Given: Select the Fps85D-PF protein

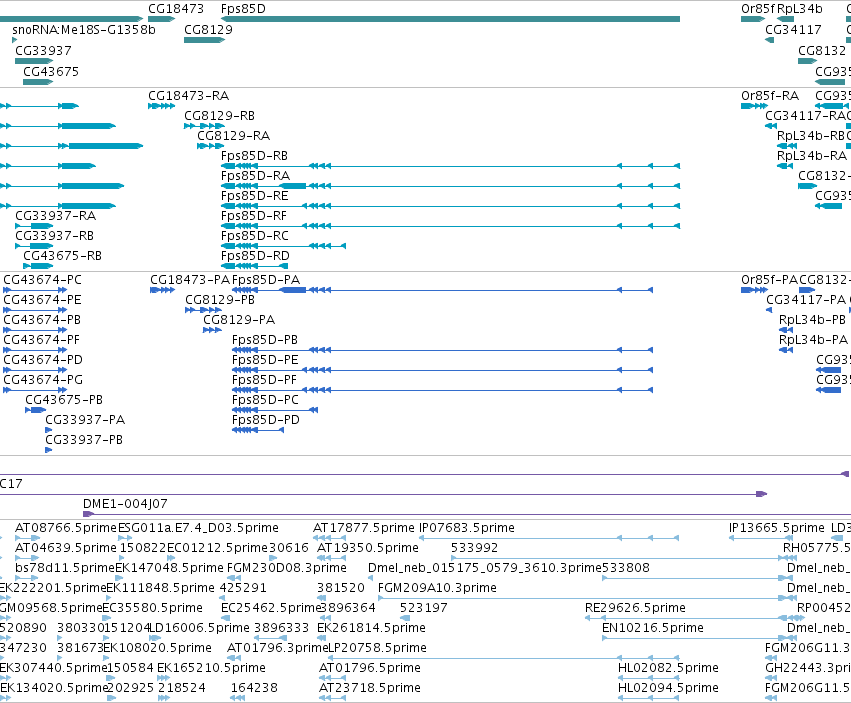Looking at the screenshot, I should pyautogui.click(x=442, y=390).
